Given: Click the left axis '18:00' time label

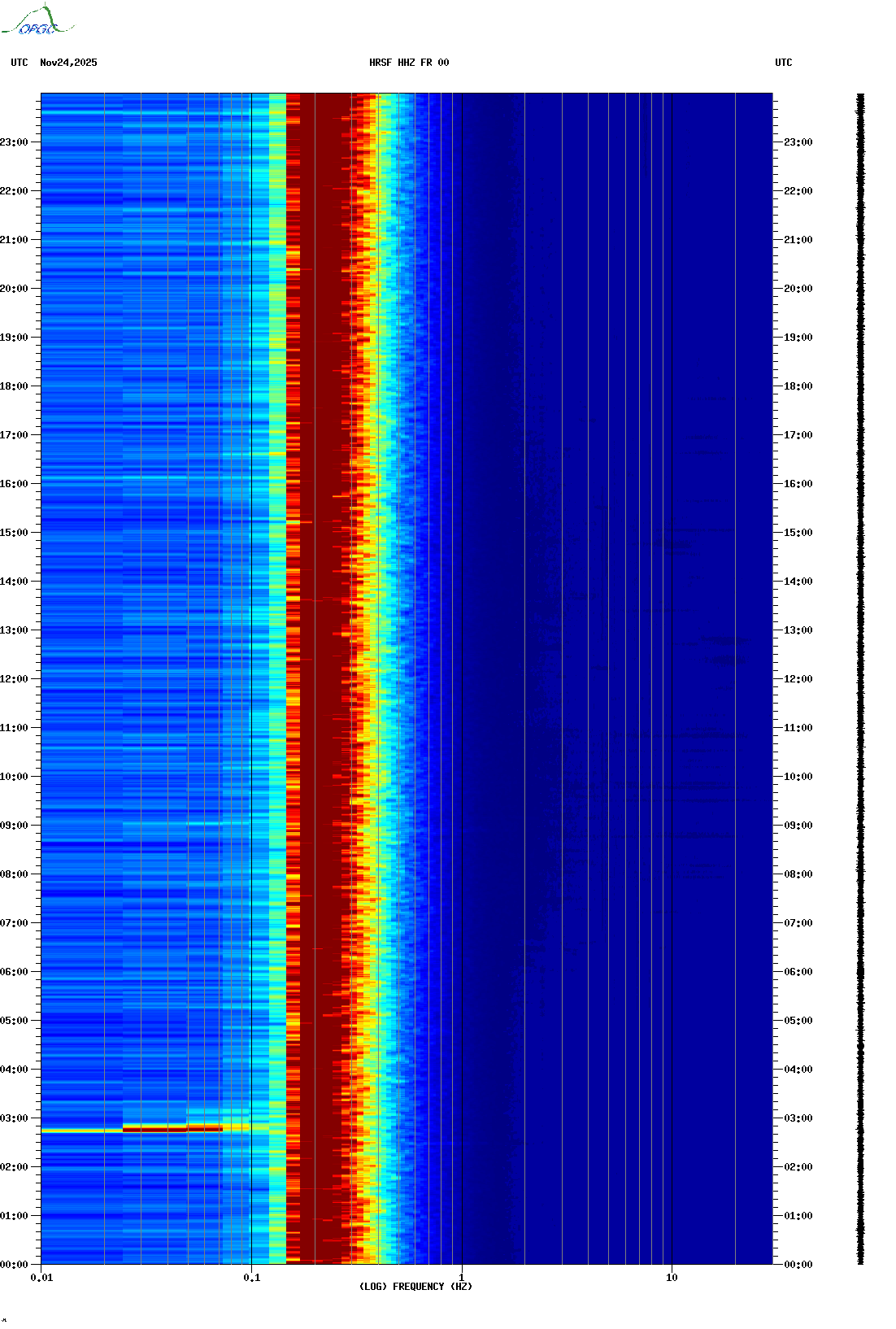Looking at the screenshot, I should coord(14,386).
